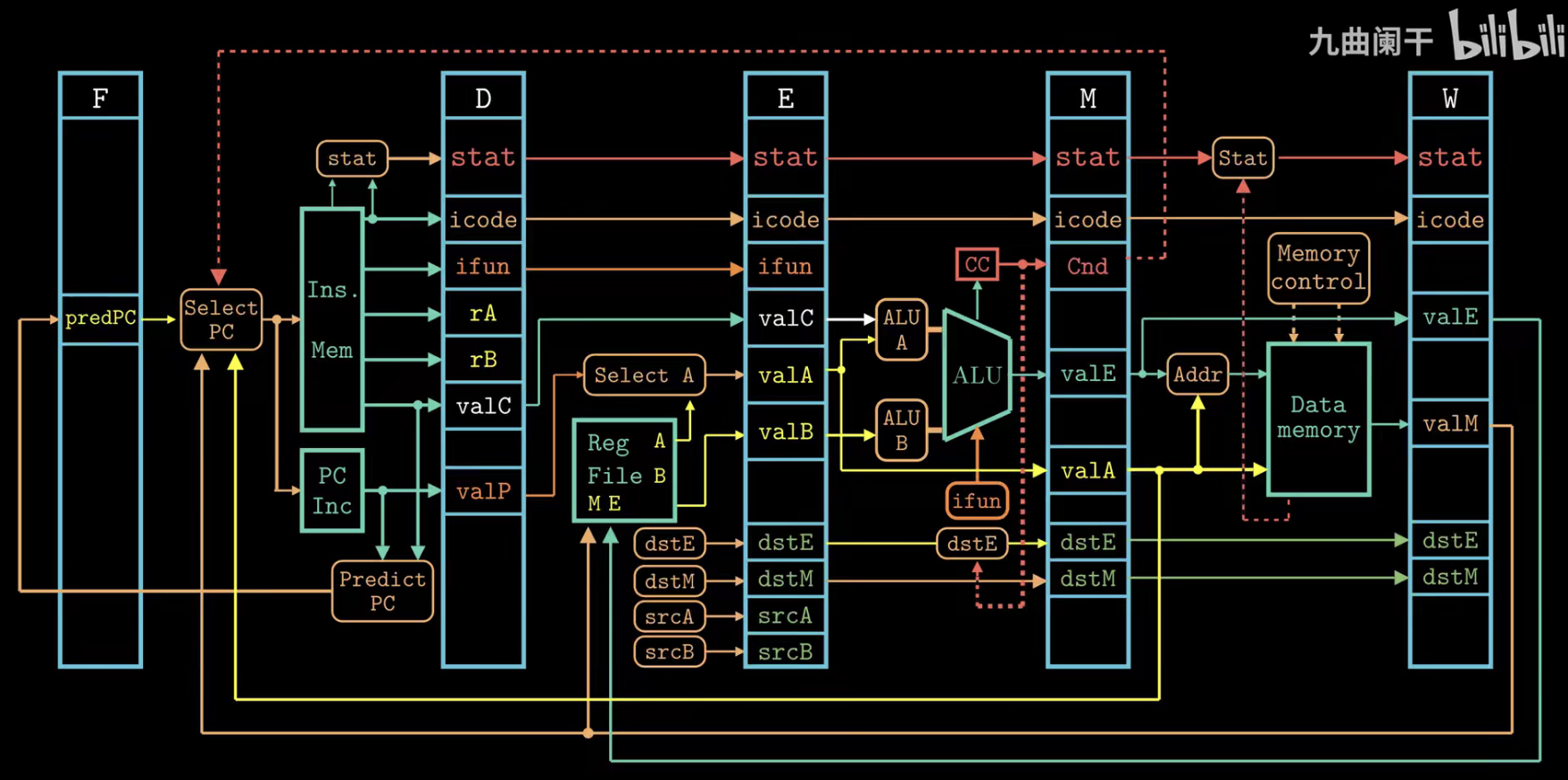Click the ifun field in E register

coord(786,266)
